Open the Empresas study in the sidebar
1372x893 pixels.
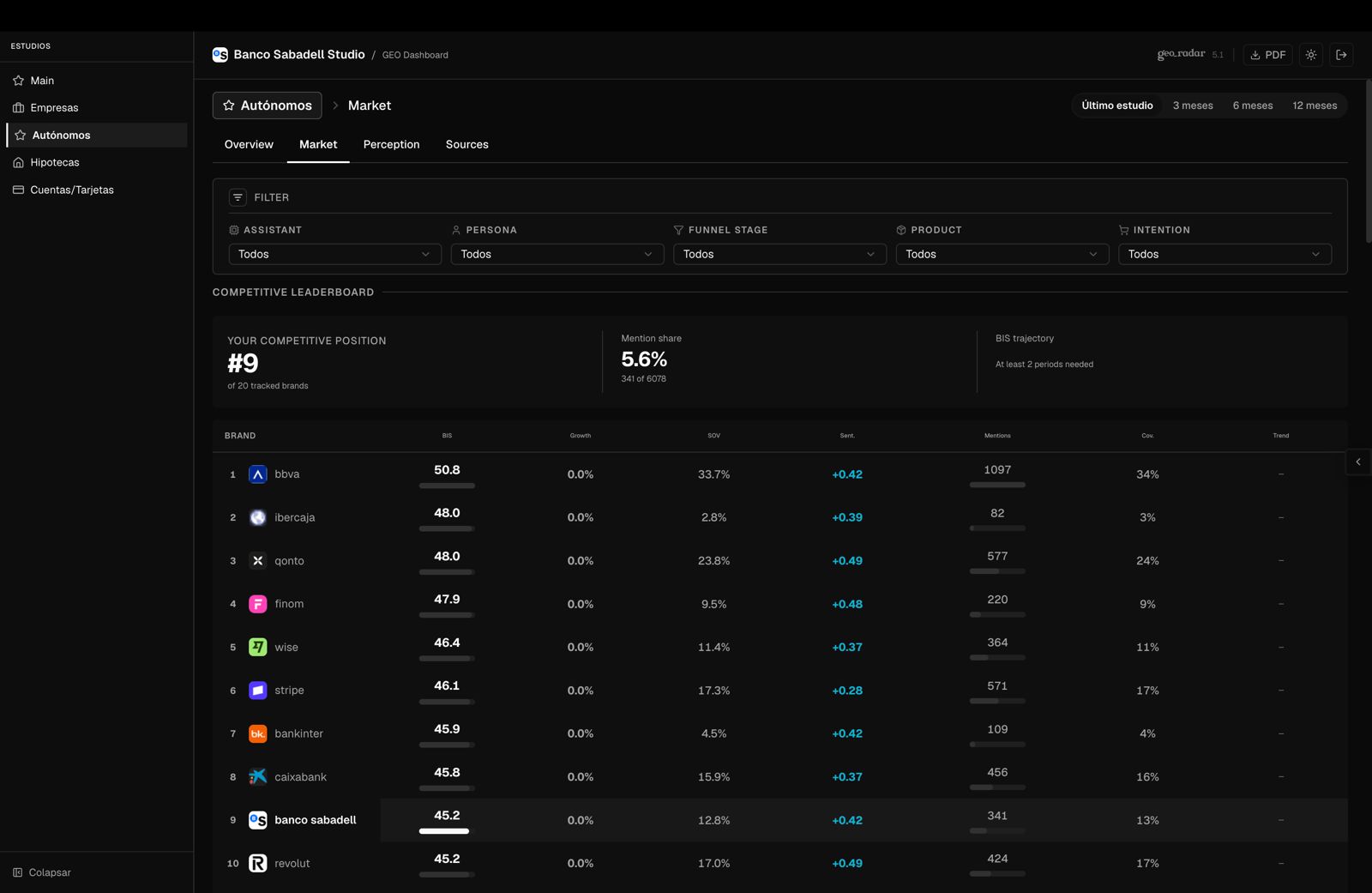coord(54,108)
